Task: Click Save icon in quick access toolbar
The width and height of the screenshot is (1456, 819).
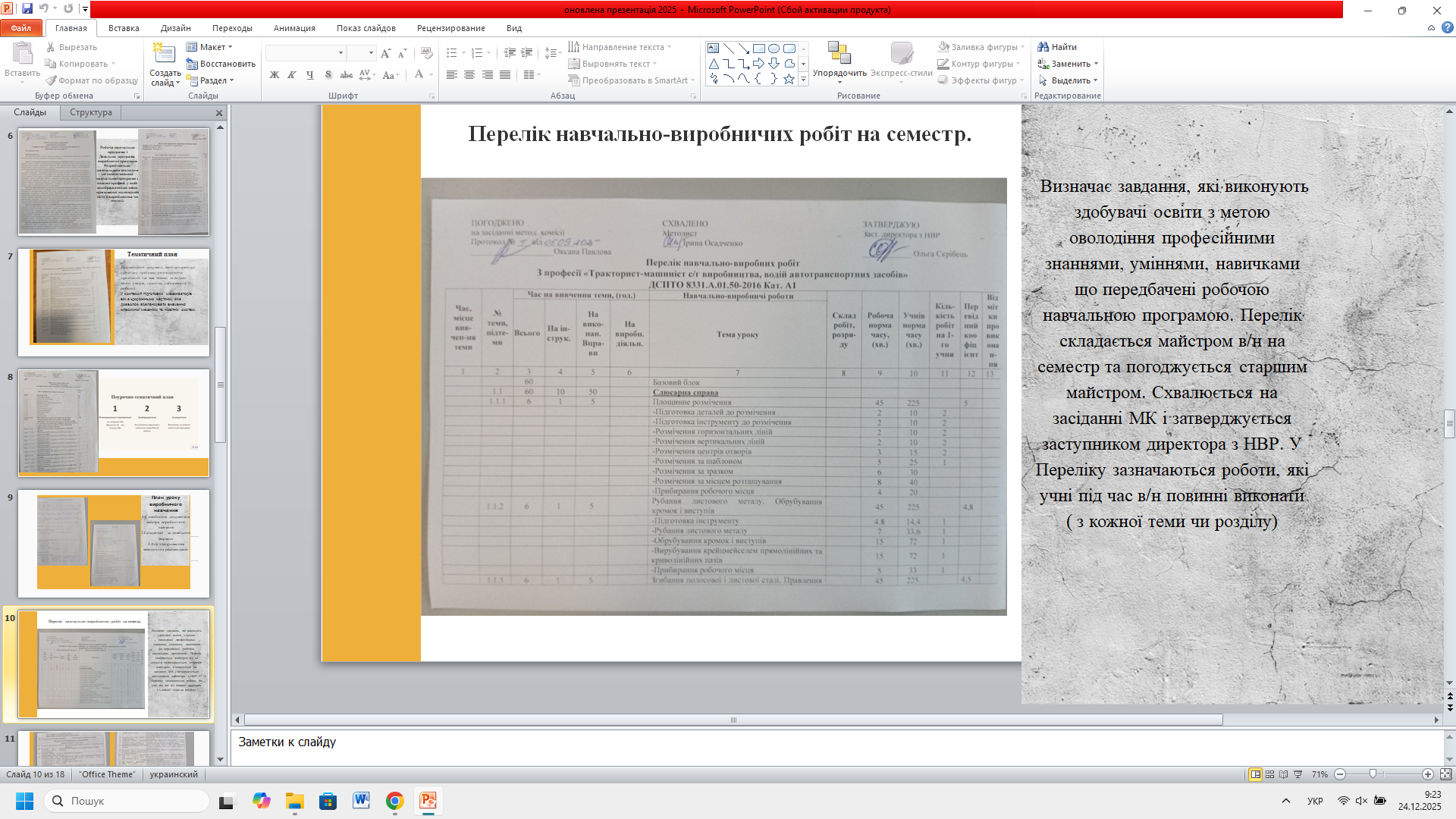Action: 27,9
